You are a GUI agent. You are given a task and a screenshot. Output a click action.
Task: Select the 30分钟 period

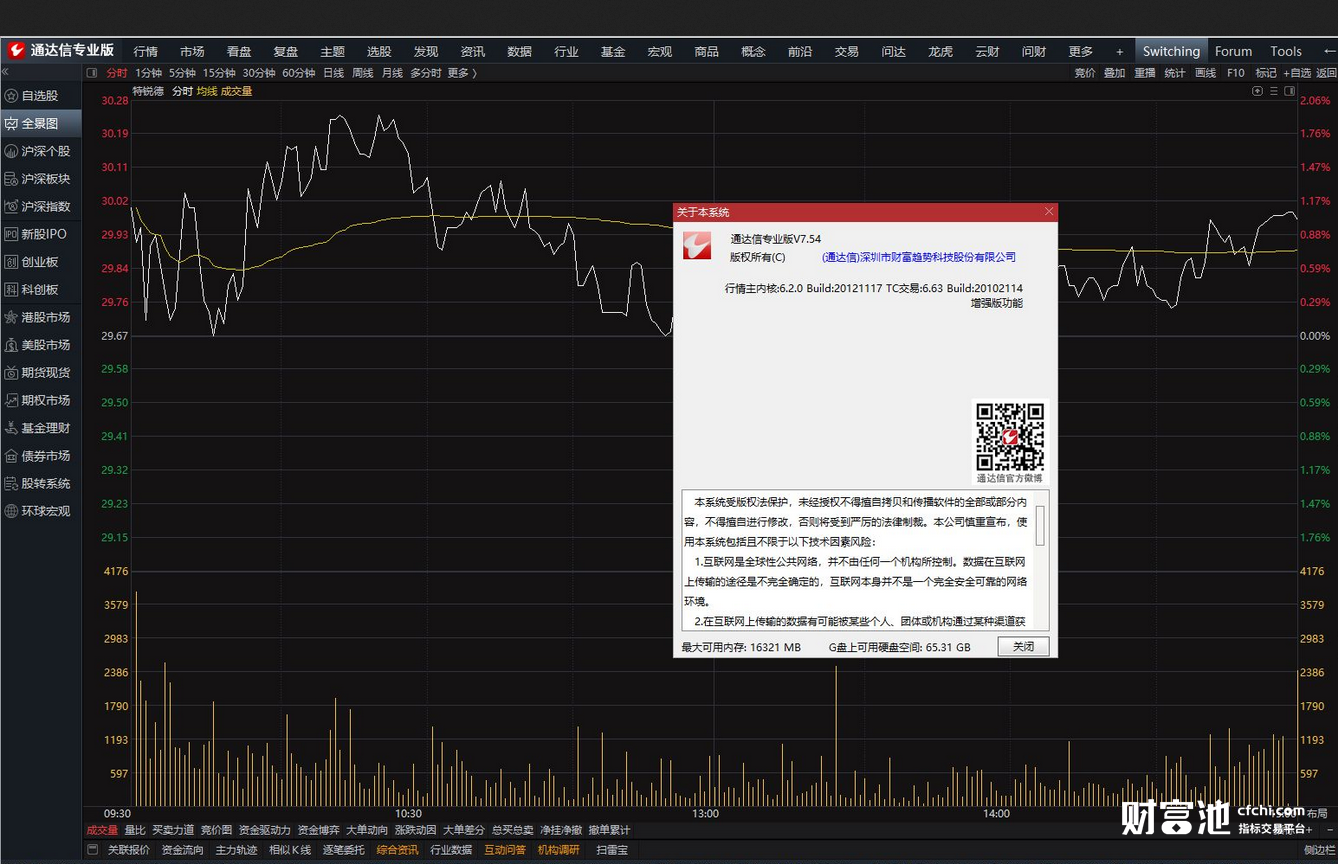pos(259,73)
